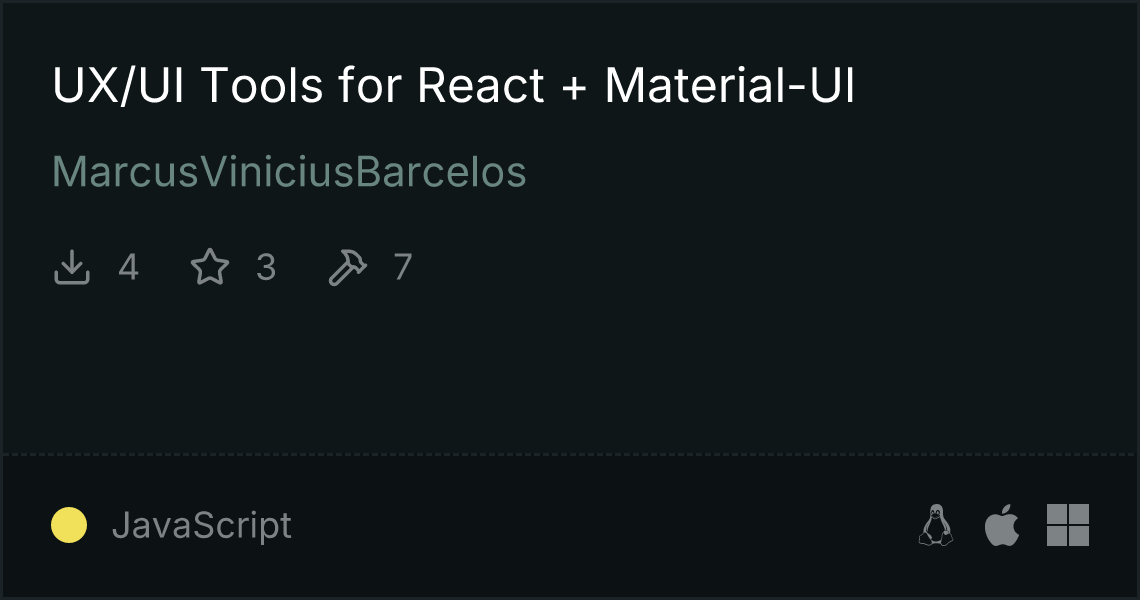Click the yellow JavaScript language dot
This screenshot has height=600, width=1140.
[x=69, y=525]
